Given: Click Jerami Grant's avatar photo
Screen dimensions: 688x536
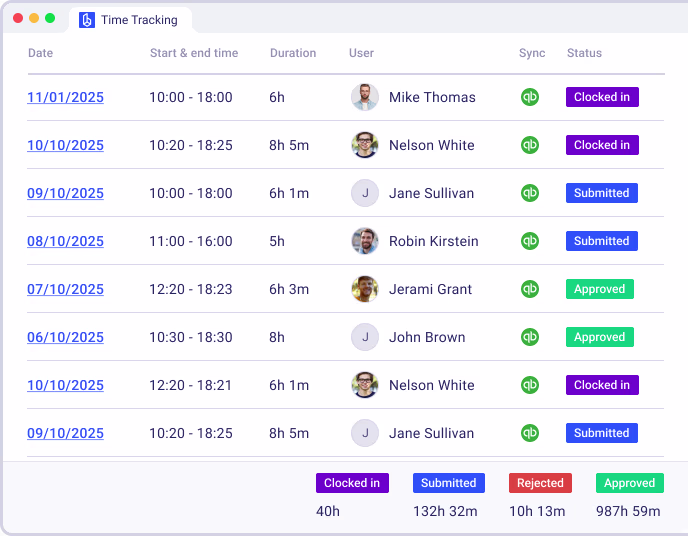Looking at the screenshot, I should tap(365, 289).
